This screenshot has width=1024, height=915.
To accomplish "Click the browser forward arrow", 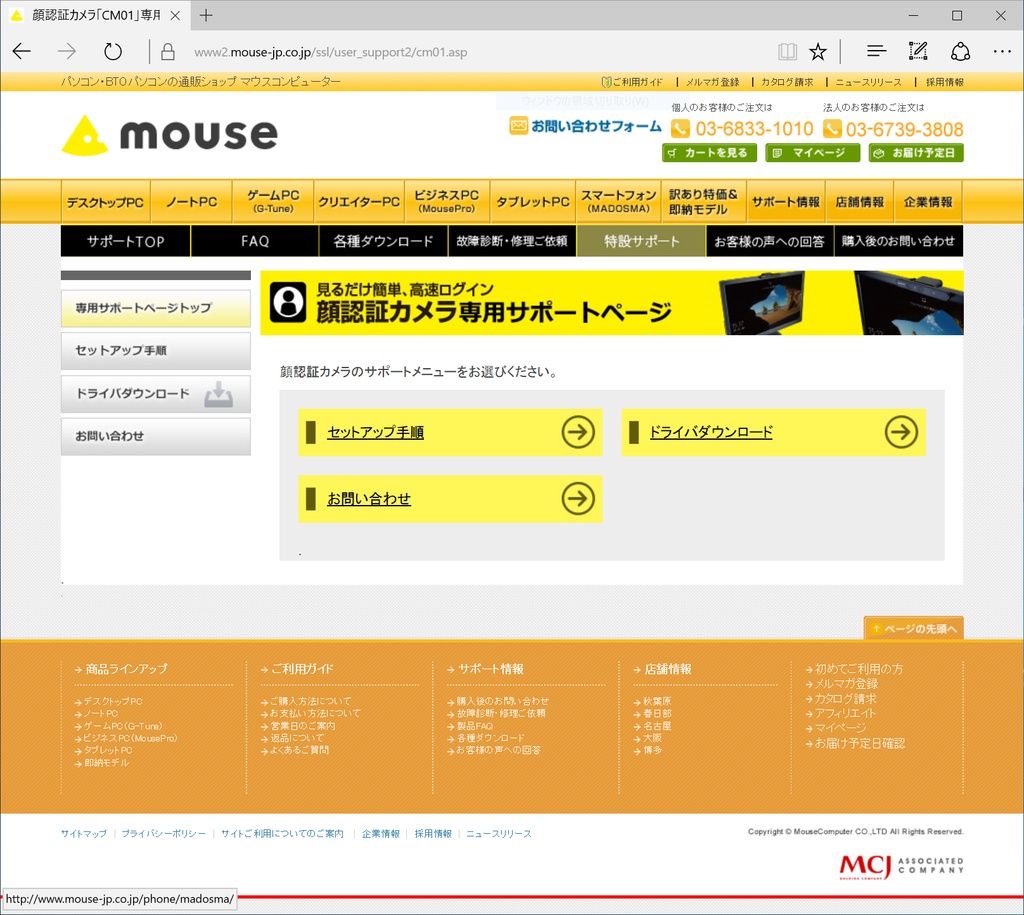I will coord(67,52).
